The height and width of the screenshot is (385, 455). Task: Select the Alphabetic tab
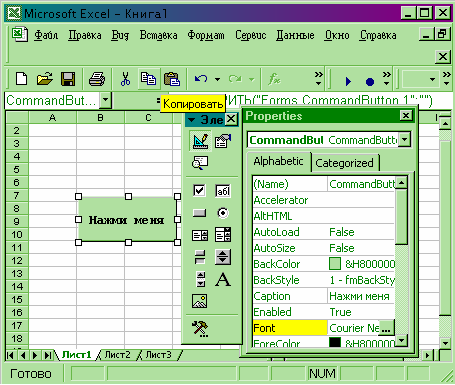point(278,162)
